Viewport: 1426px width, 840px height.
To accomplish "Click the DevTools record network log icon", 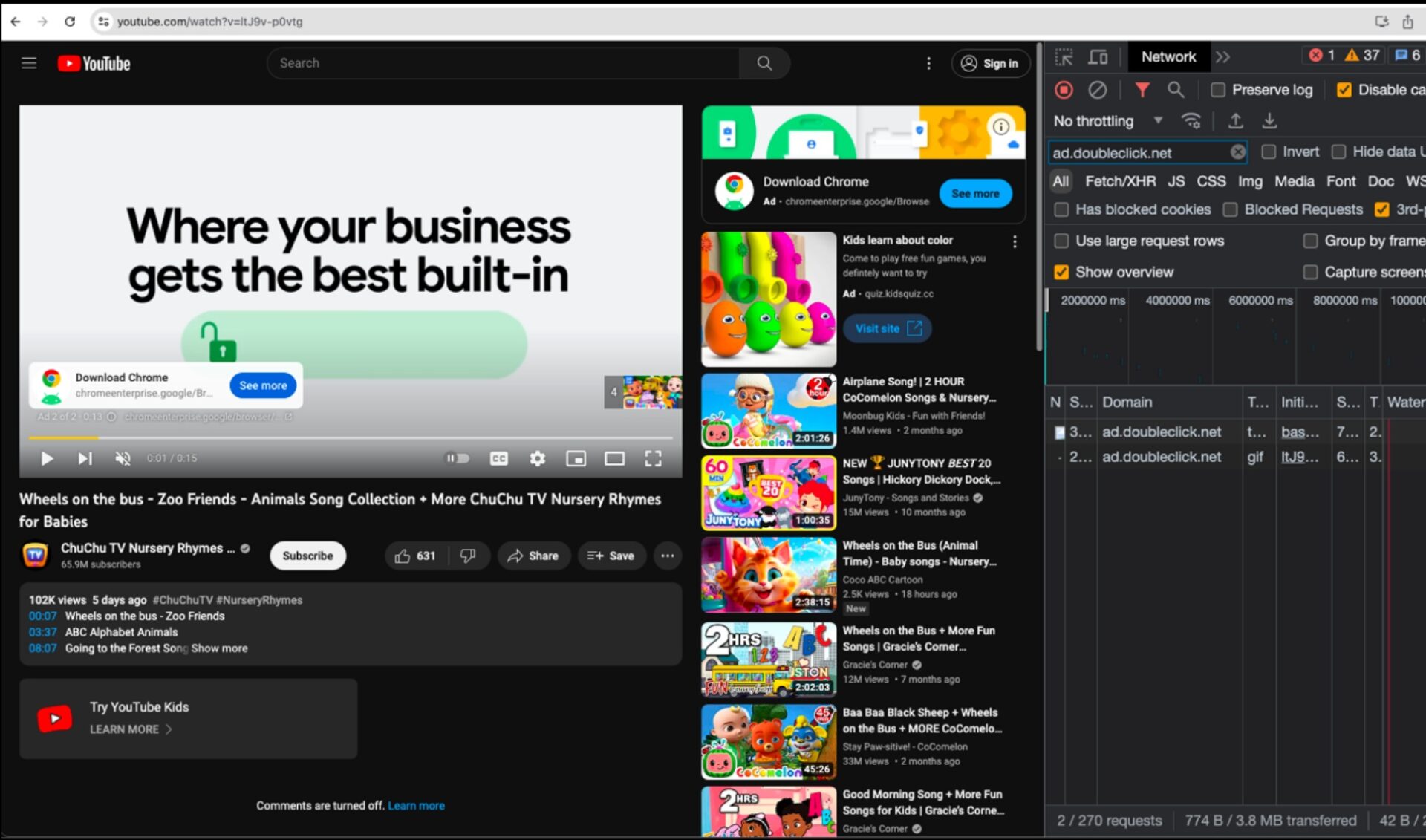I will [x=1064, y=90].
